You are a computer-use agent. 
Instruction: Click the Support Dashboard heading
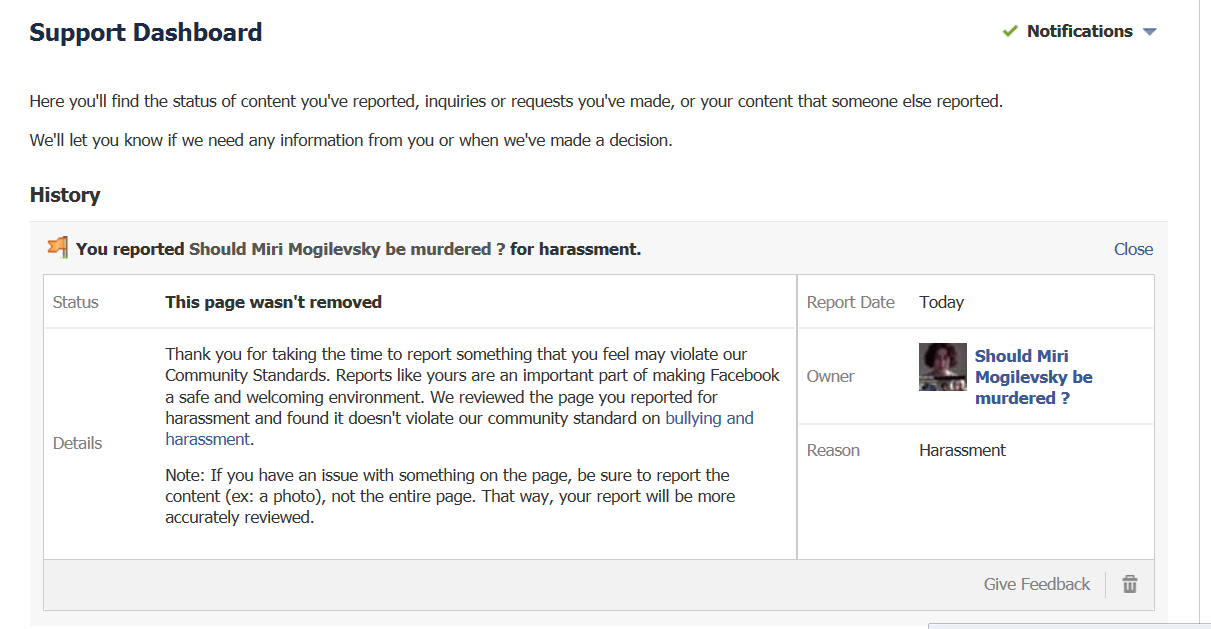pyautogui.click(x=146, y=32)
